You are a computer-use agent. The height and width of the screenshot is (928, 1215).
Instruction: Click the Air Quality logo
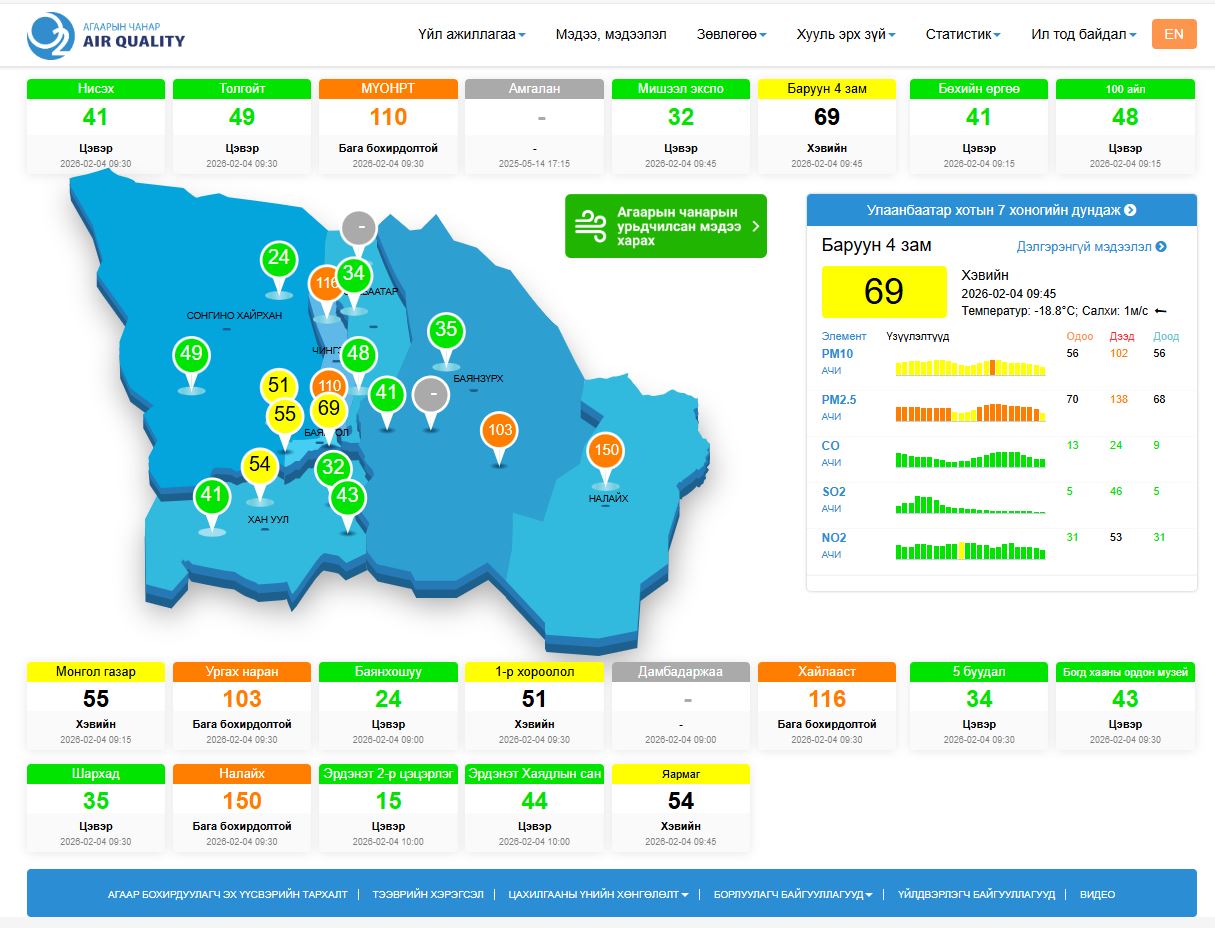106,35
